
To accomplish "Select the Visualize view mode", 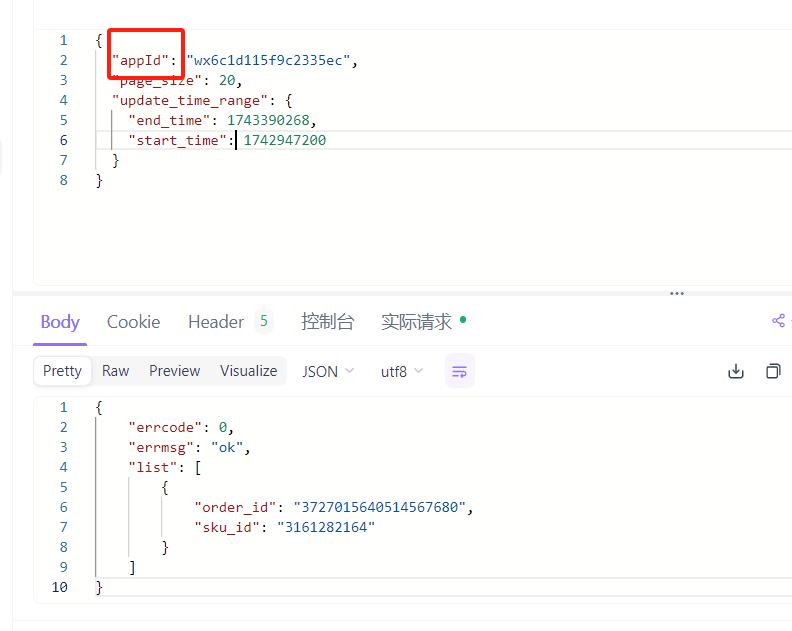I will click(249, 371).
